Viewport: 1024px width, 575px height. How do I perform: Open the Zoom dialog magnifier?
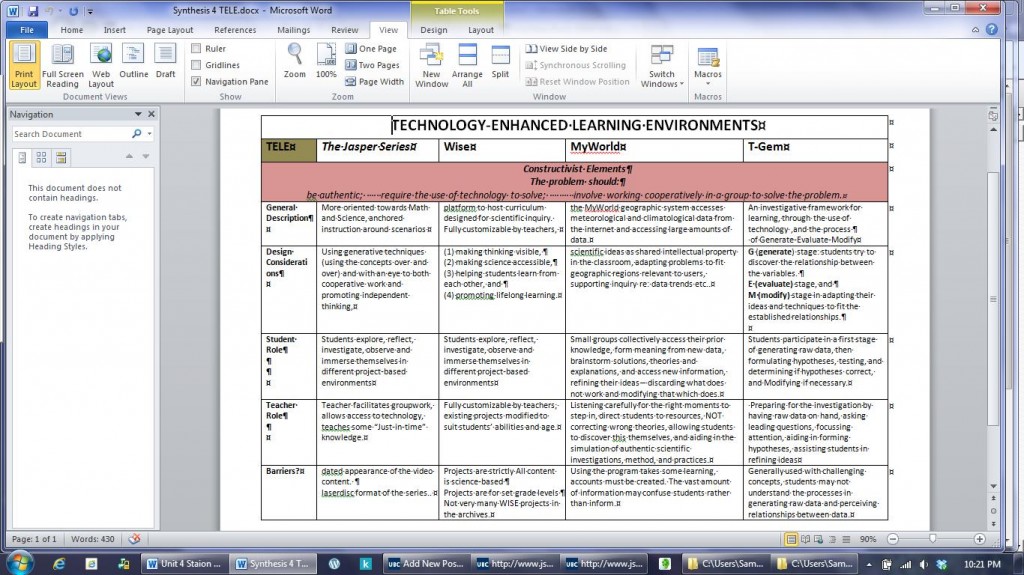click(x=295, y=61)
